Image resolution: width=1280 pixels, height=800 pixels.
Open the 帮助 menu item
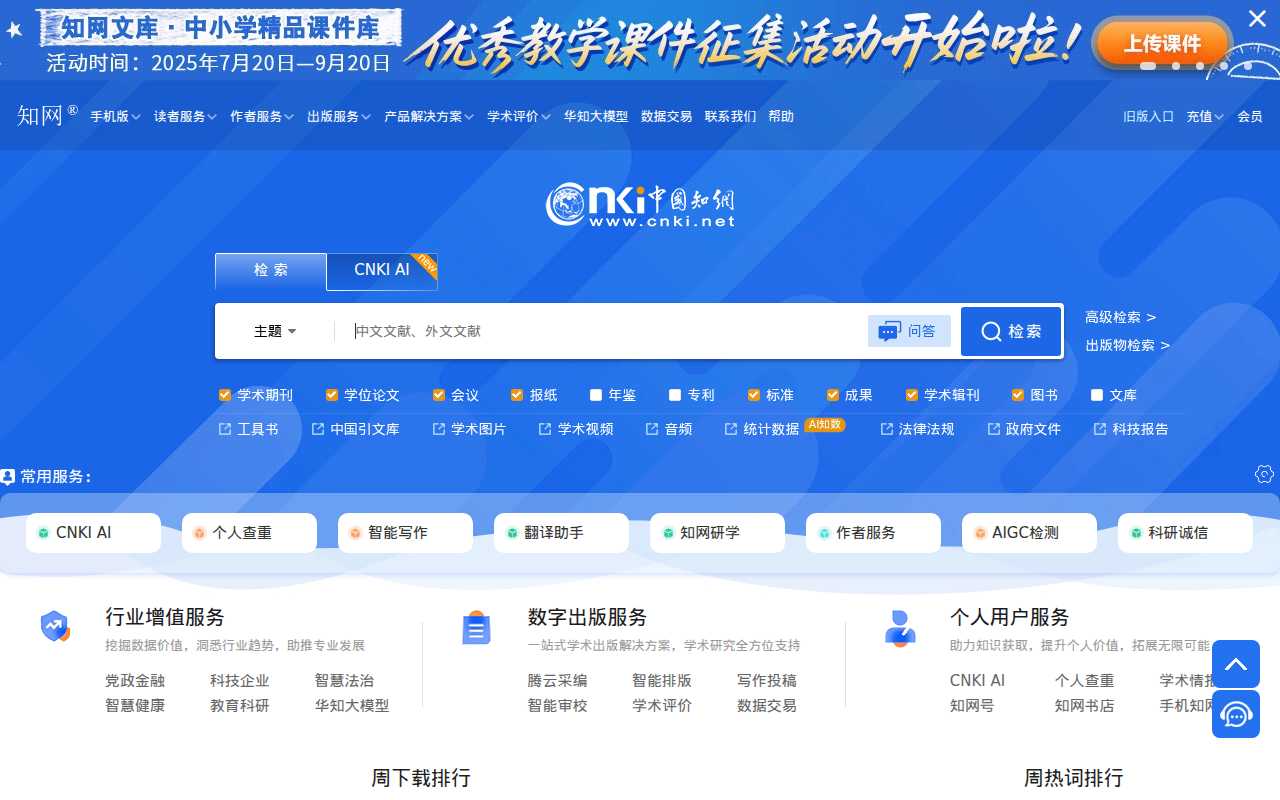coord(781,116)
